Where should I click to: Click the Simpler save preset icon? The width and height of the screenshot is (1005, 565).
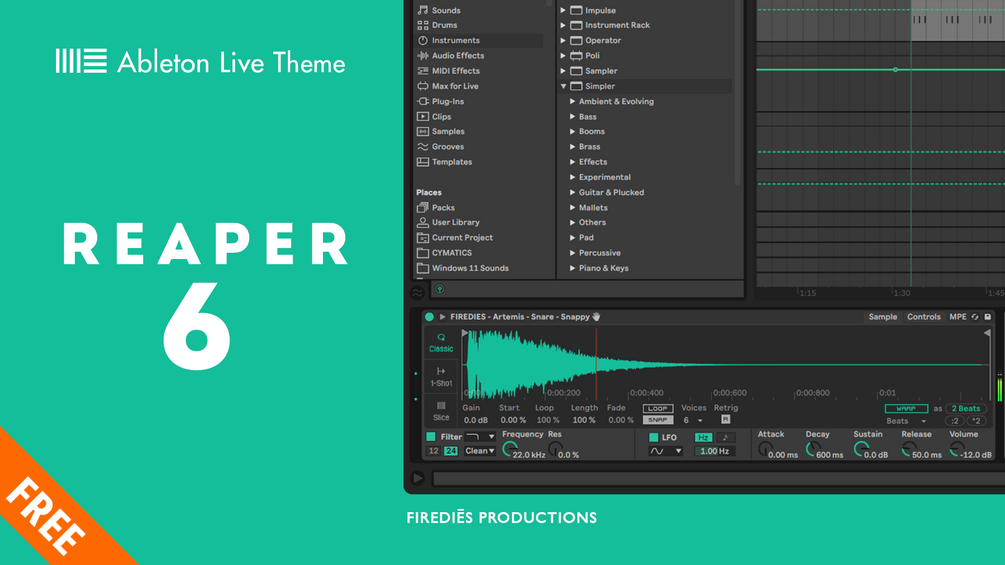(988, 317)
